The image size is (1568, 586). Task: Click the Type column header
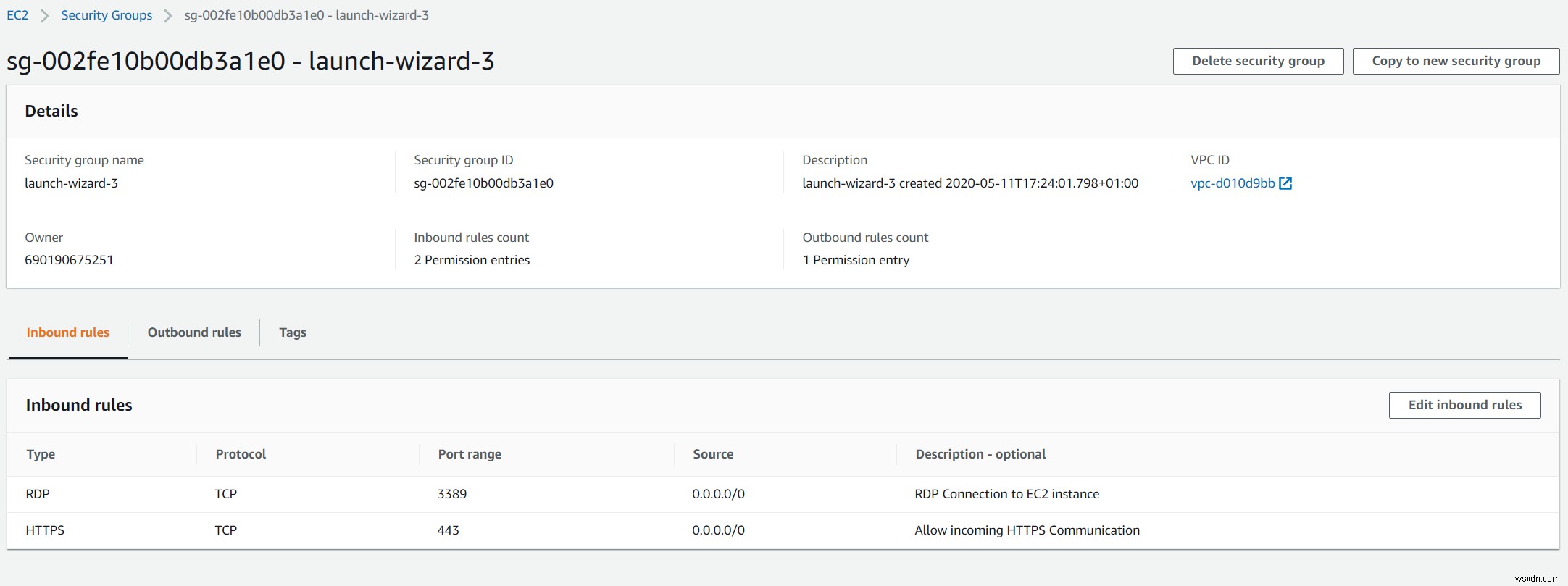41,454
